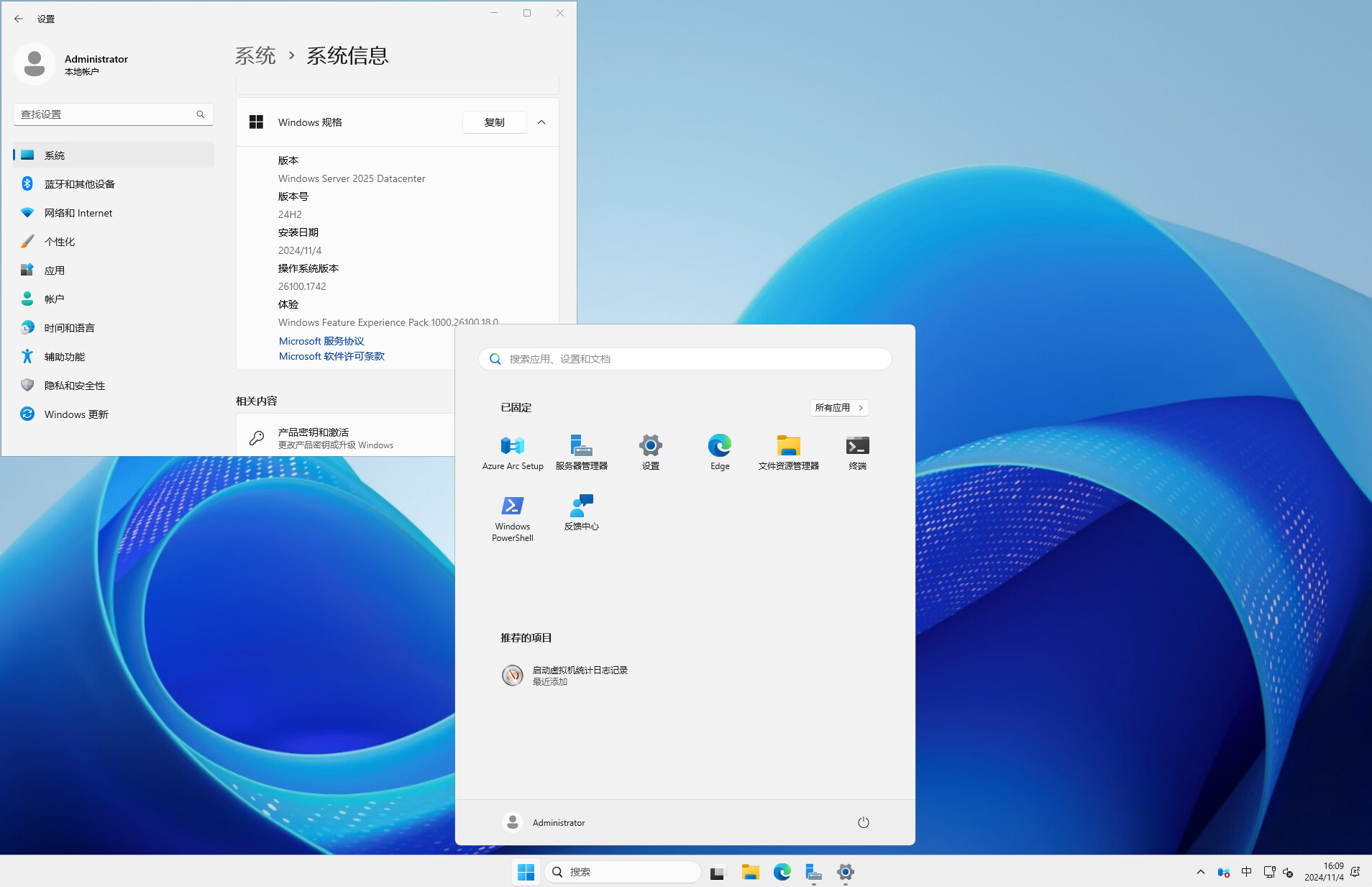1372x887 pixels.
Task: Open 应用 settings category
Action: pyautogui.click(x=113, y=270)
